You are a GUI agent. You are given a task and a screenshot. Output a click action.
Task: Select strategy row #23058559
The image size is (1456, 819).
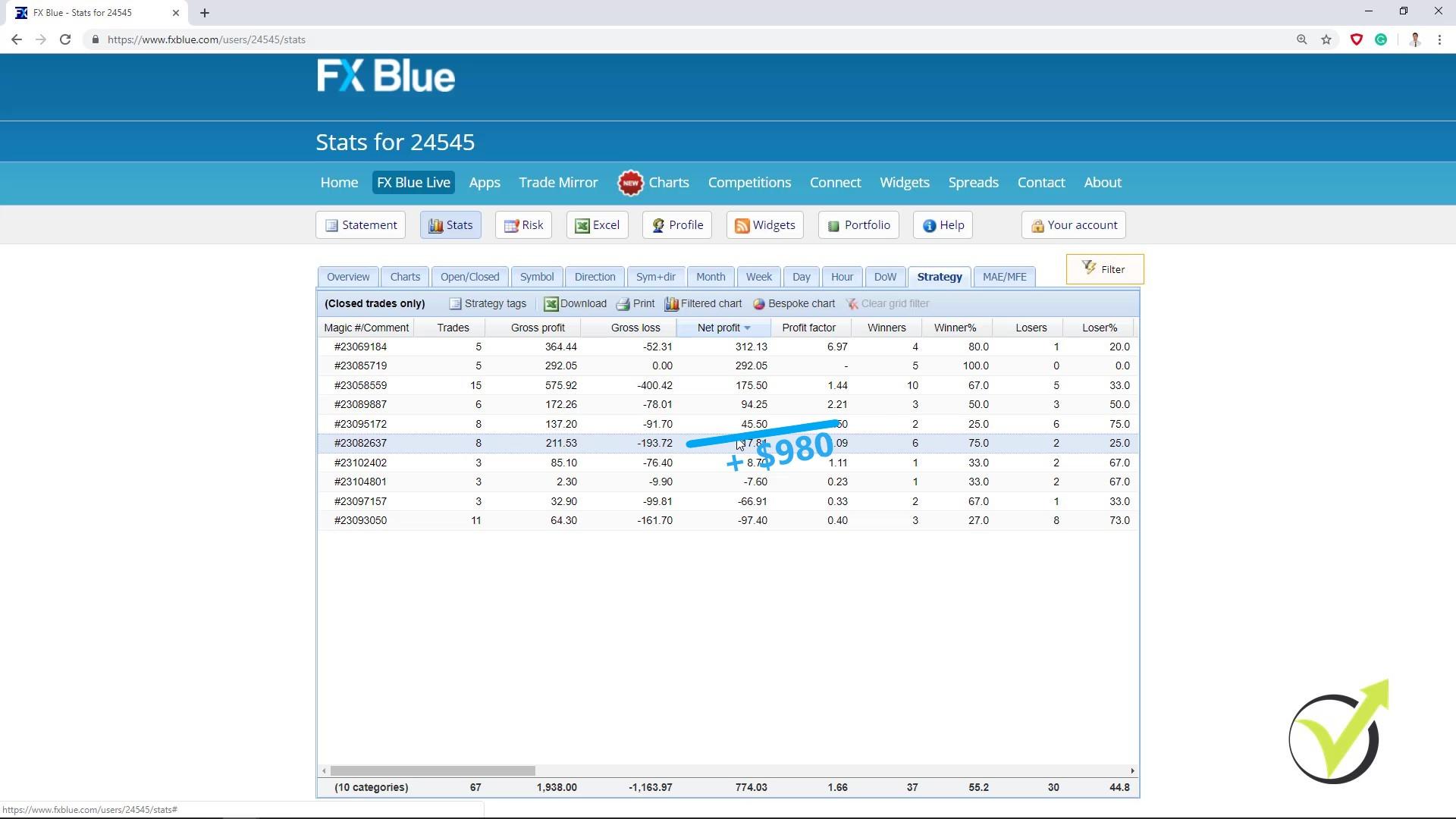(x=728, y=385)
